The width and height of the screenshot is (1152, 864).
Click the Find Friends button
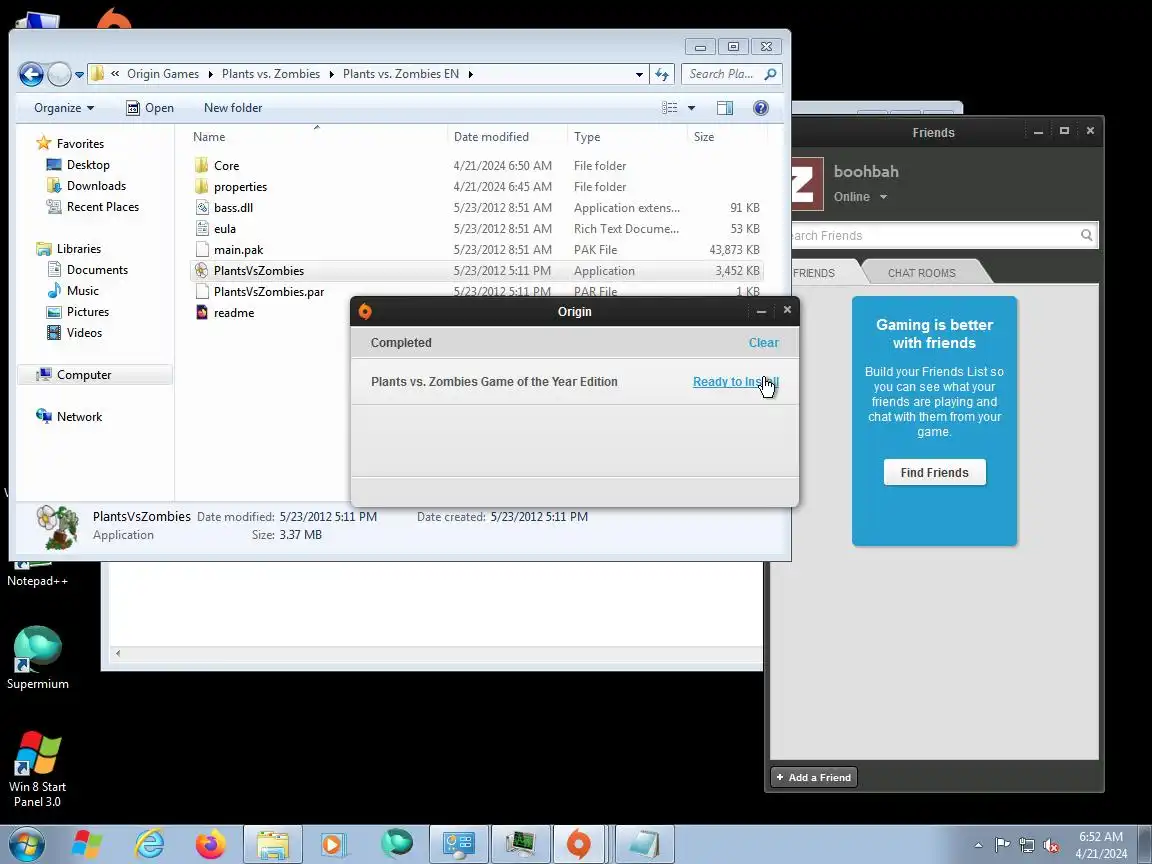(x=935, y=472)
